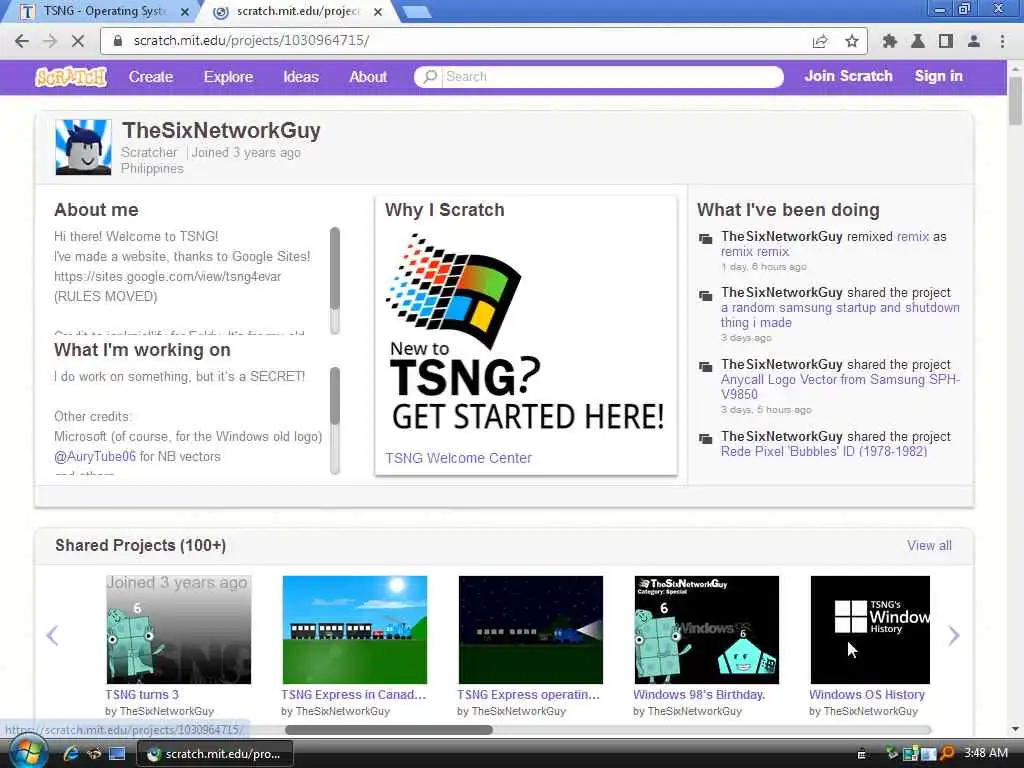1024x768 pixels.
Task: Open a new browser tab
Action: (x=415, y=12)
